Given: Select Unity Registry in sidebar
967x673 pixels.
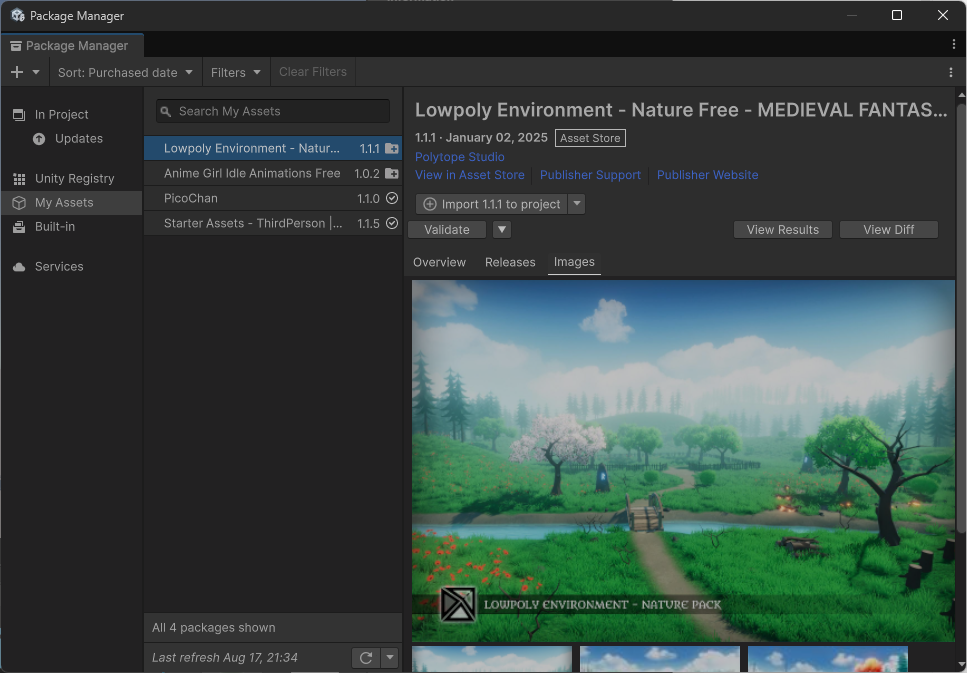Looking at the screenshot, I should click(72, 179).
